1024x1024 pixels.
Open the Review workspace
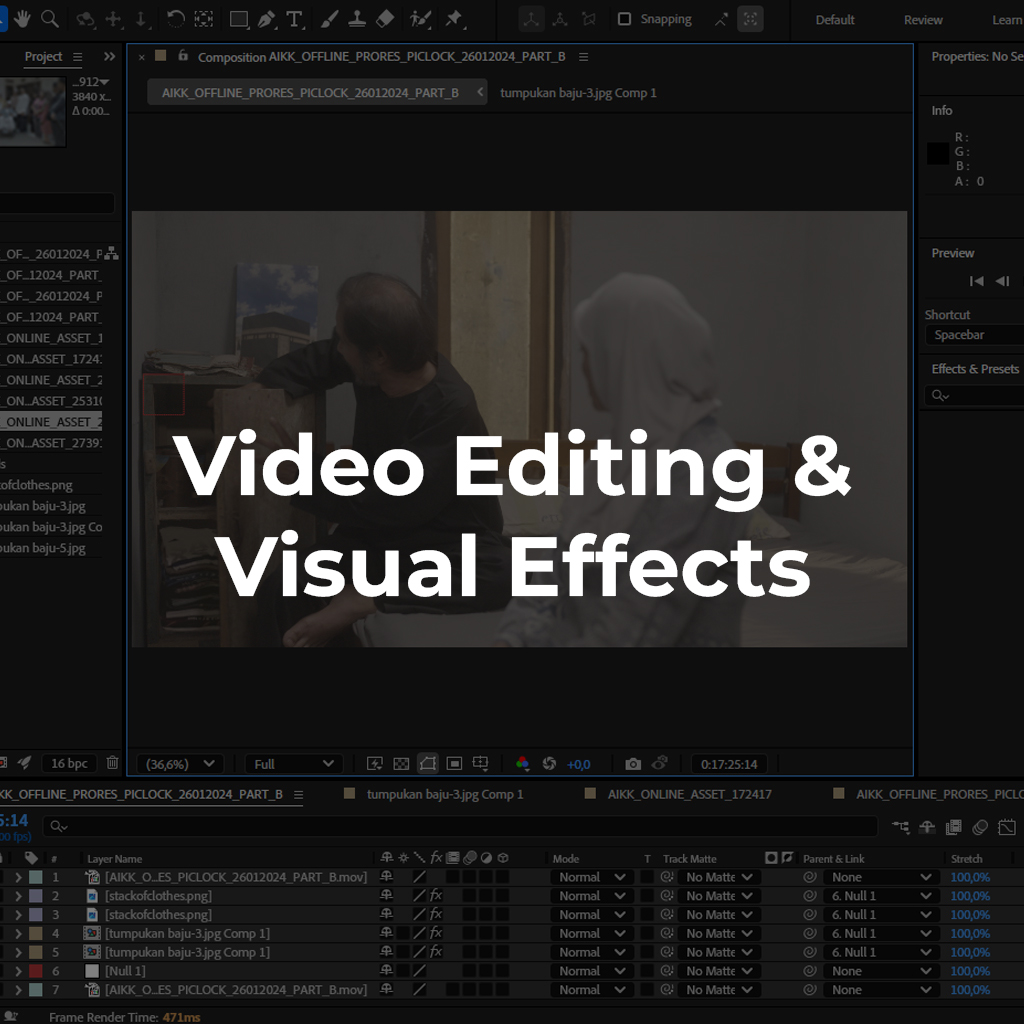(922, 20)
